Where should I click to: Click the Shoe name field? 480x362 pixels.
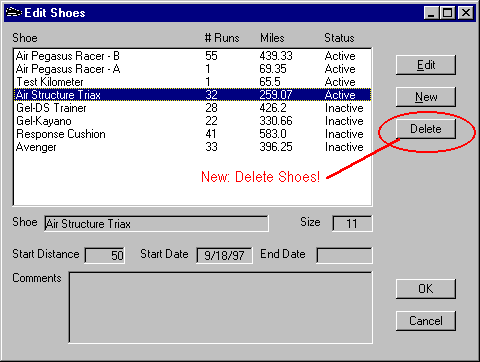point(156,224)
